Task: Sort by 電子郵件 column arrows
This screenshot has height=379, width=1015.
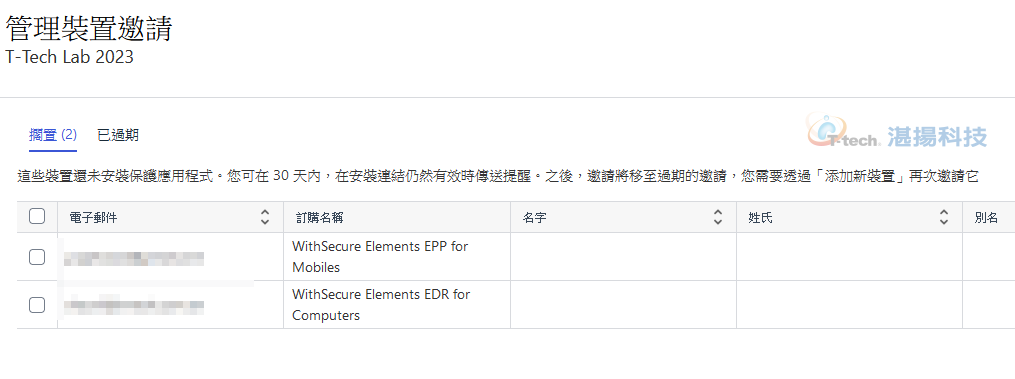Action: (264, 218)
